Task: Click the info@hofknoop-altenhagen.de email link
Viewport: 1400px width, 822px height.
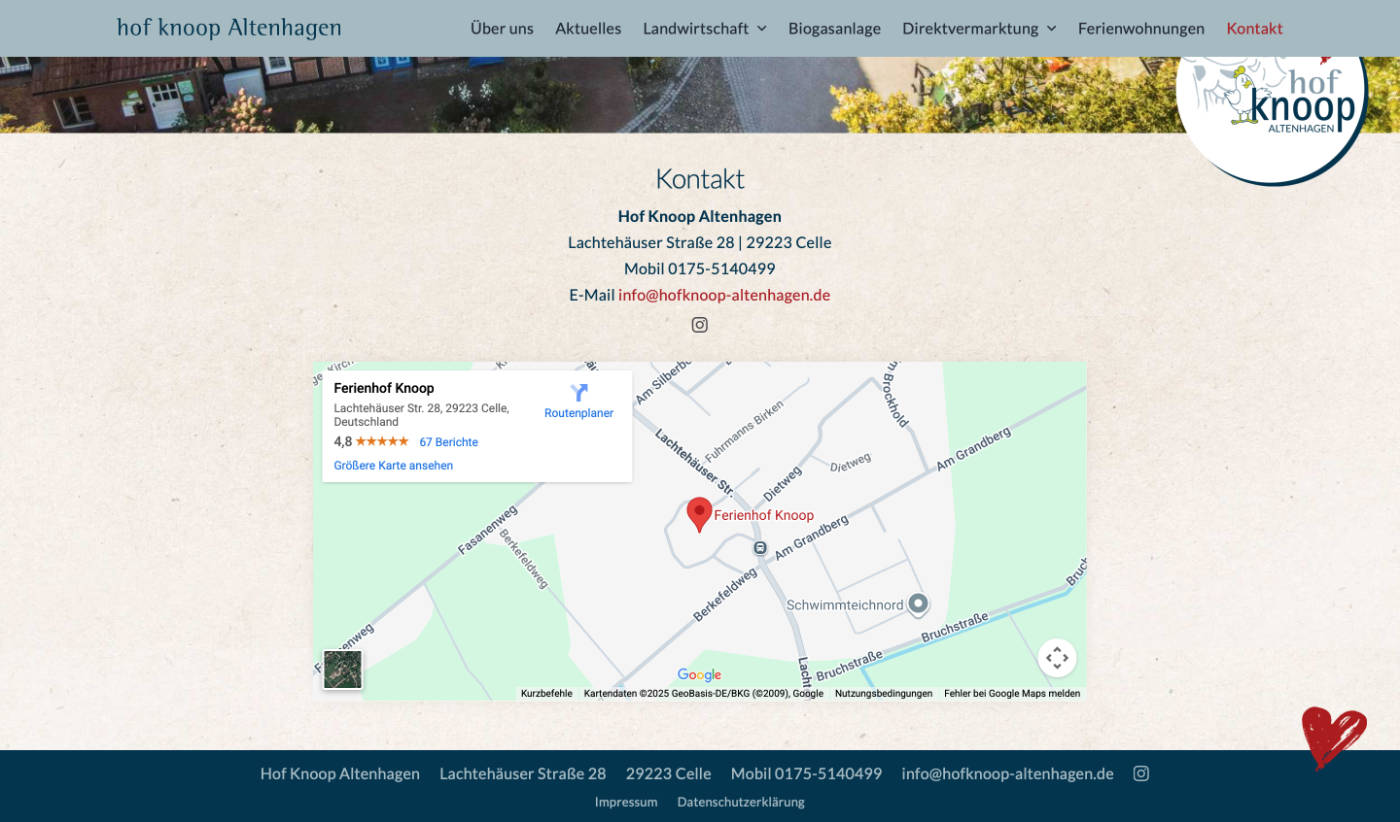Action: 724,295
